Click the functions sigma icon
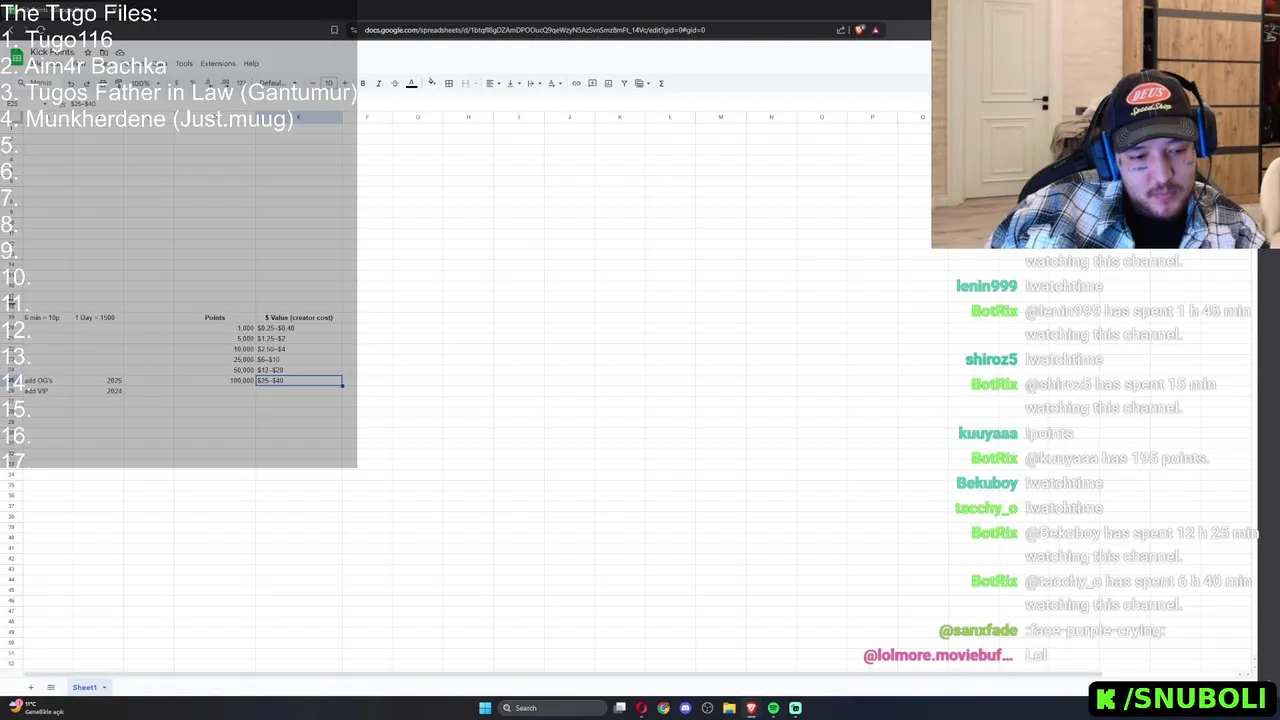The image size is (1280, 720). point(661,83)
